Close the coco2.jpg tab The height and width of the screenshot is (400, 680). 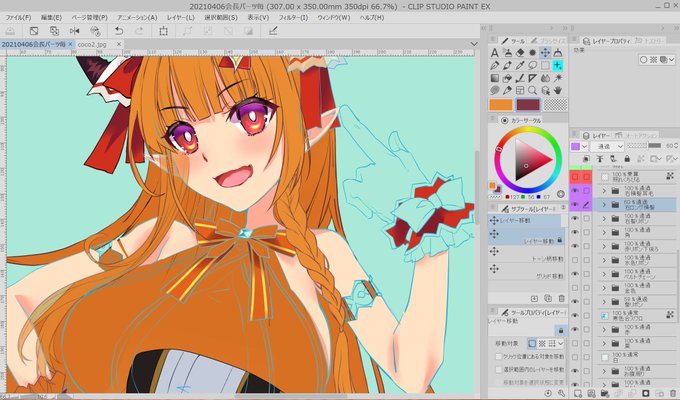[119, 44]
